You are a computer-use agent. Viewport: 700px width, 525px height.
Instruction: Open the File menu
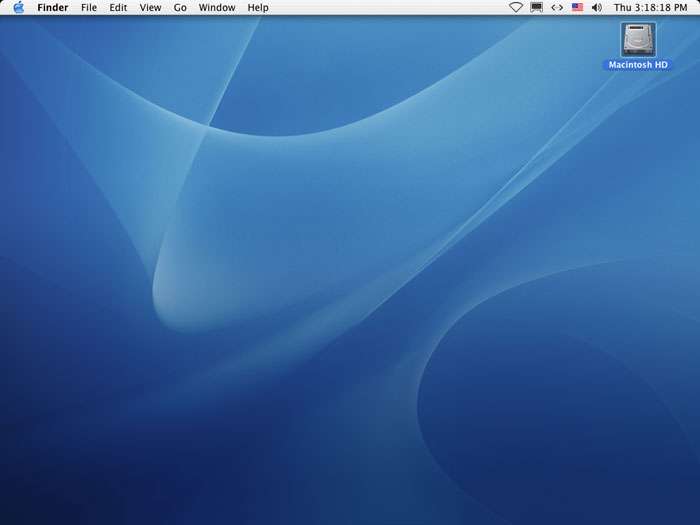point(89,7)
